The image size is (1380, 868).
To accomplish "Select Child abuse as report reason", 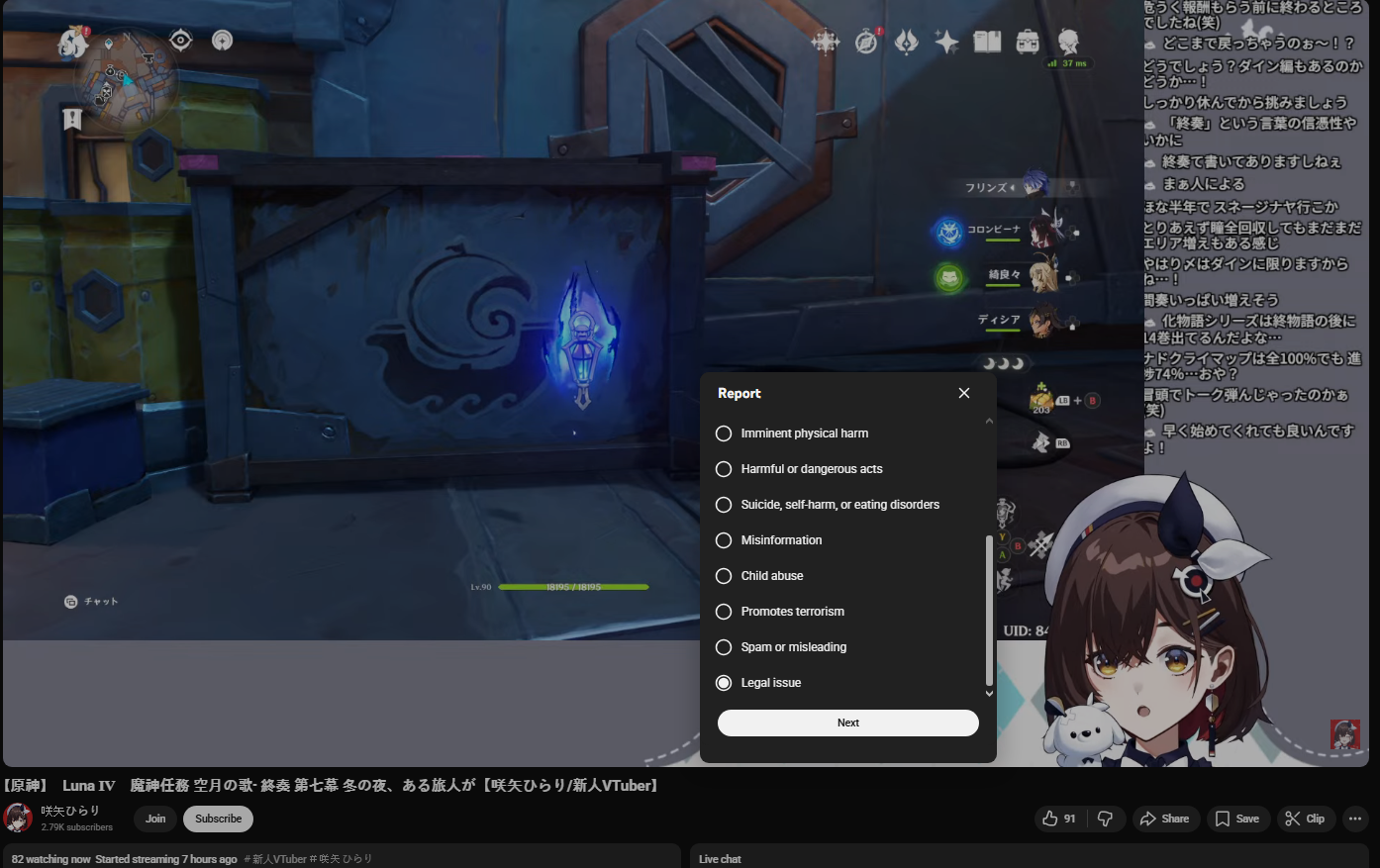I will click(x=724, y=576).
